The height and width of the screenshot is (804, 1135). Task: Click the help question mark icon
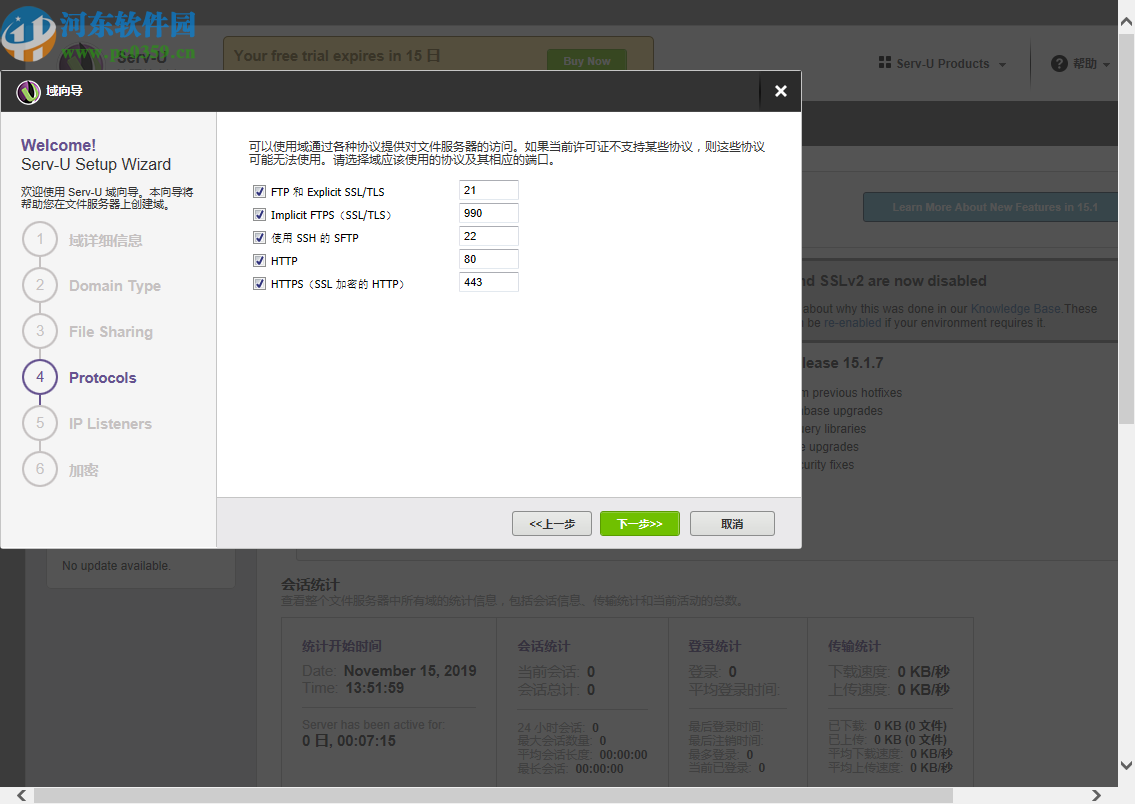pos(1059,64)
